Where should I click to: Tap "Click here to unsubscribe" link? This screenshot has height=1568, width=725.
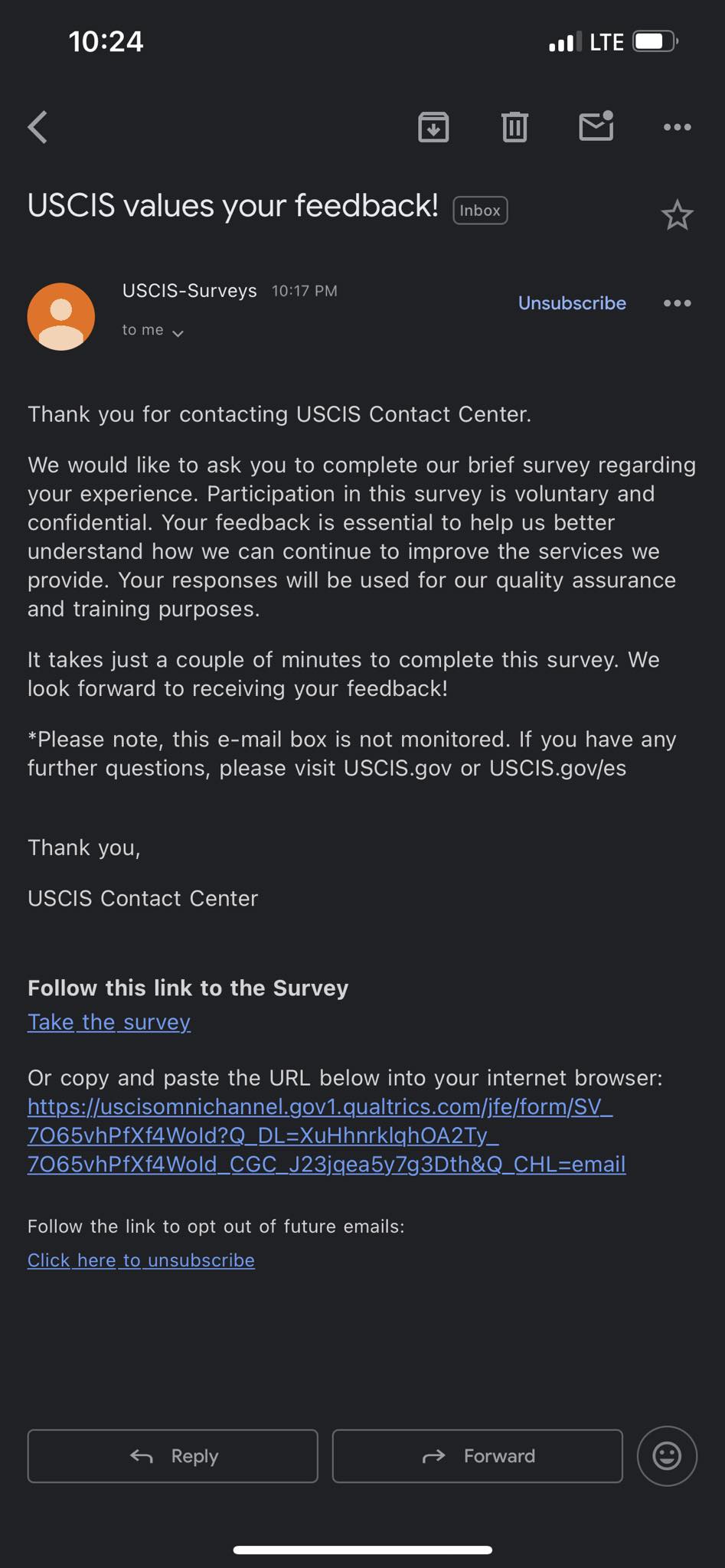tap(141, 1260)
